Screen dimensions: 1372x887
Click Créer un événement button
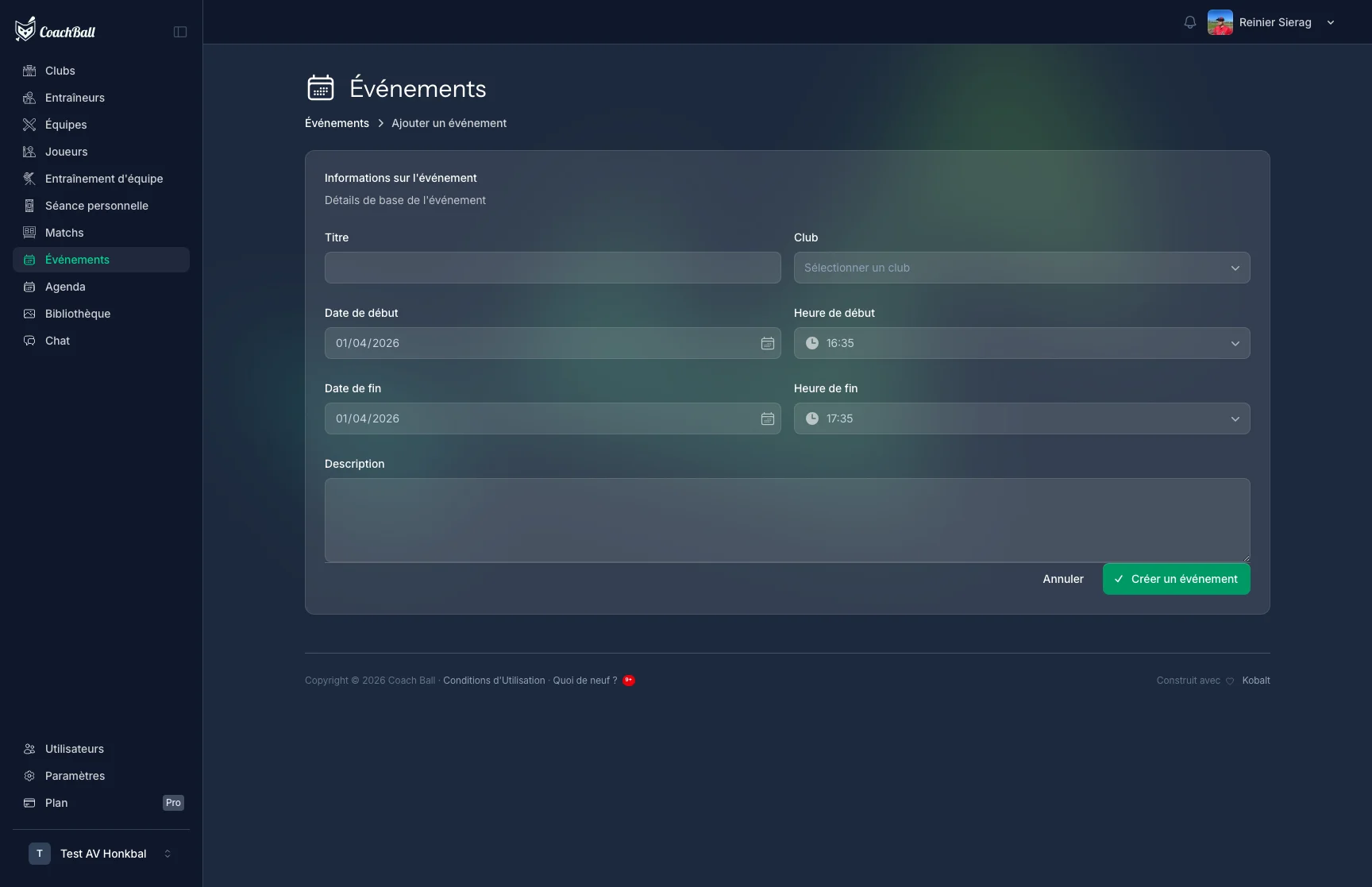[1177, 579]
